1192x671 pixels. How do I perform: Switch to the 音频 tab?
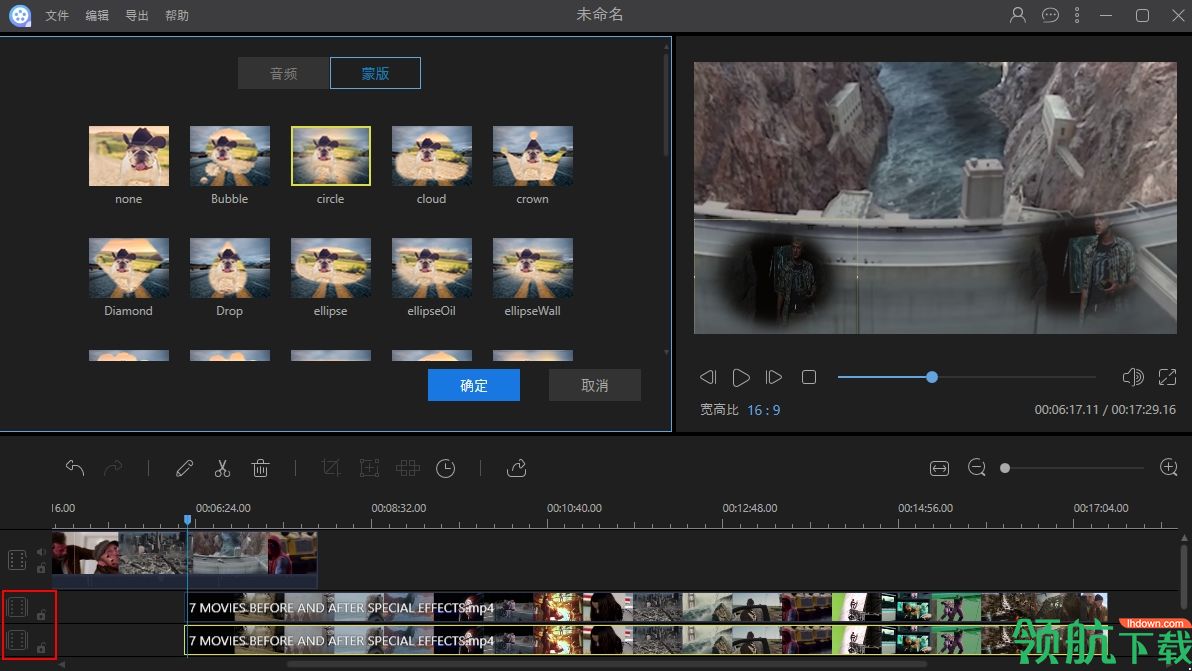tap(284, 74)
